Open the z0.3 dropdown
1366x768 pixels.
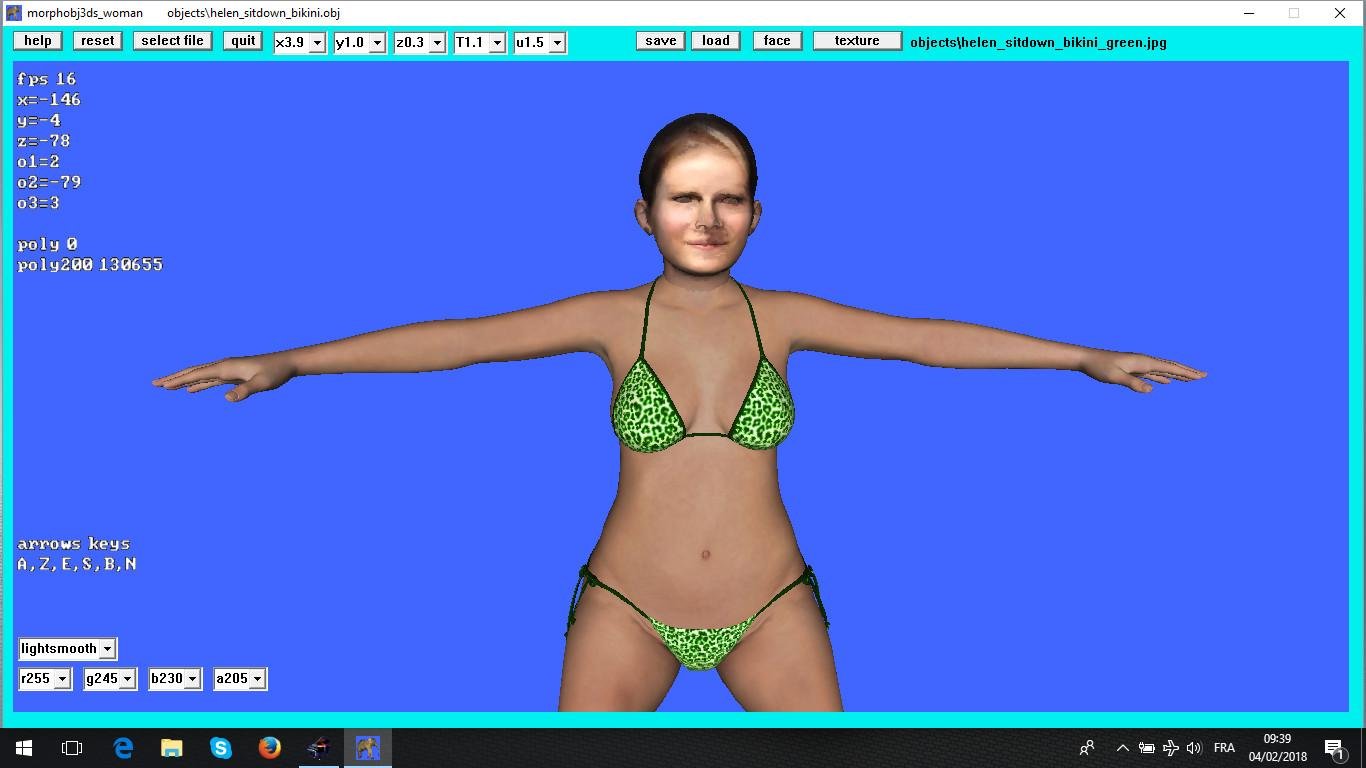coord(420,42)
